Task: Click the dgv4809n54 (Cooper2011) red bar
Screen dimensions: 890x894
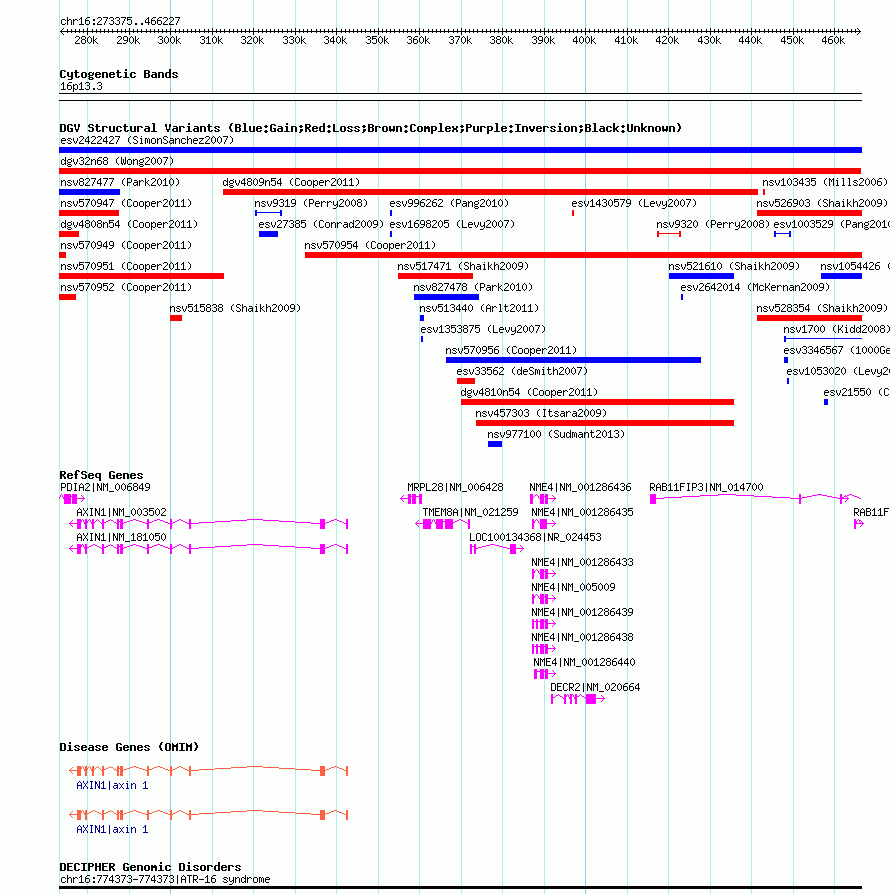Action: 490,192
